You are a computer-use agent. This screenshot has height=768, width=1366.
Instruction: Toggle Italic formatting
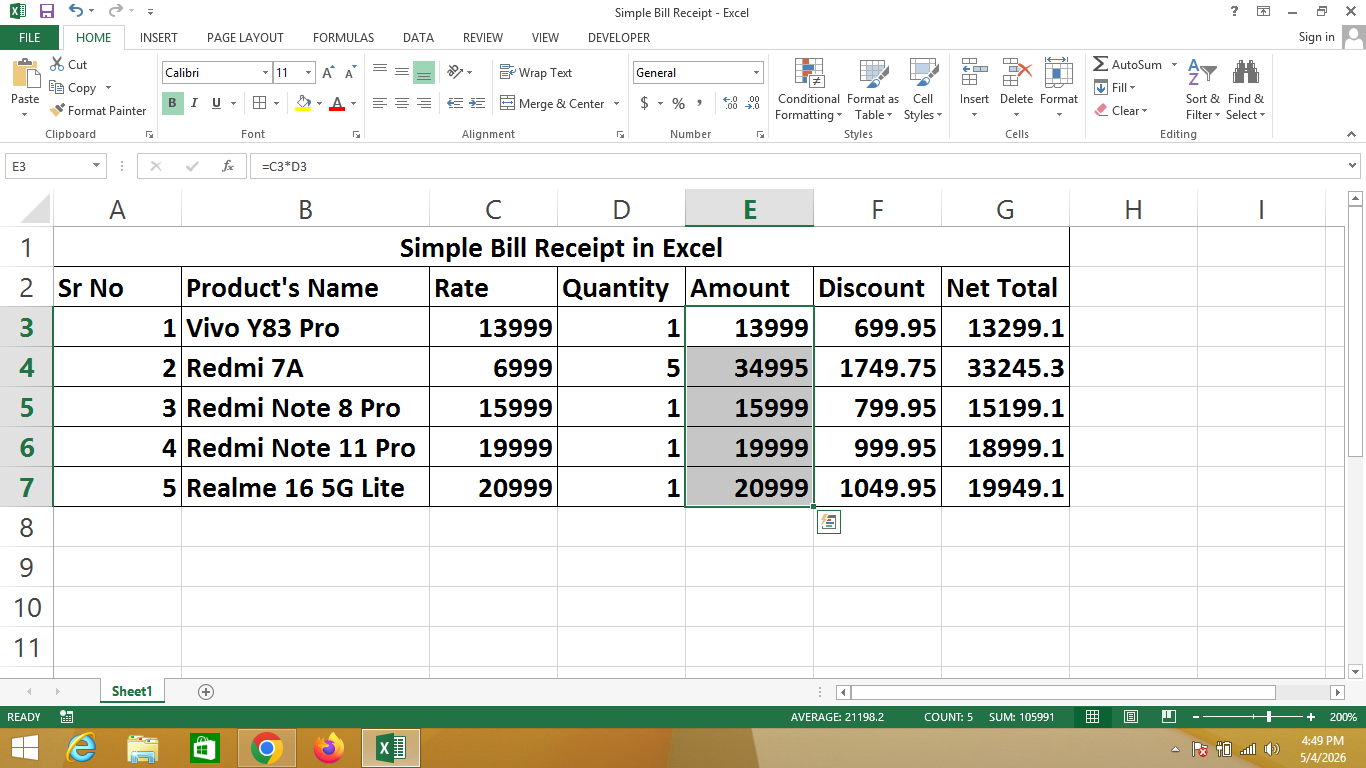pos(193,103)
